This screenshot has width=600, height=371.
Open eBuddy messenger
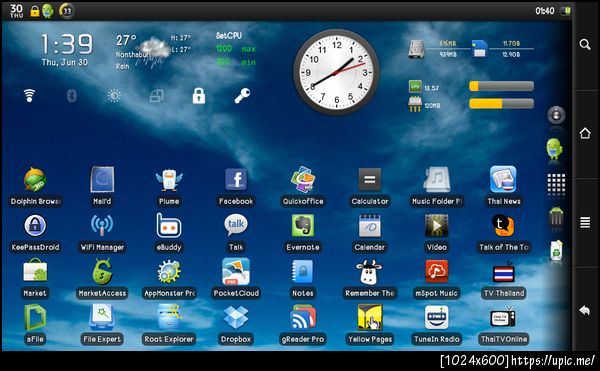point(169,226)
